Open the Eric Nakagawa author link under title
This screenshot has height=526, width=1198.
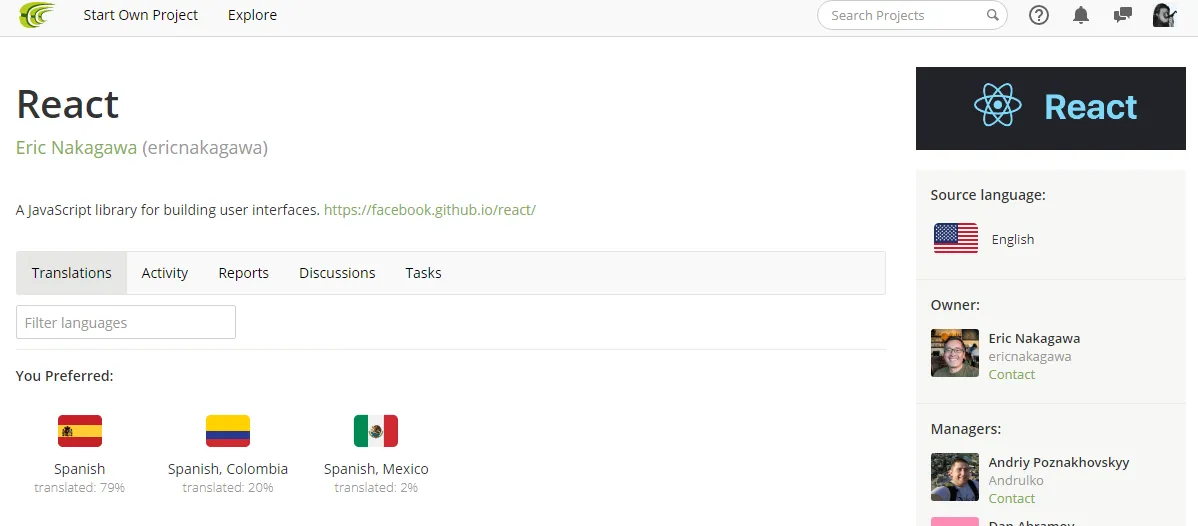click(x=76, y=148)
